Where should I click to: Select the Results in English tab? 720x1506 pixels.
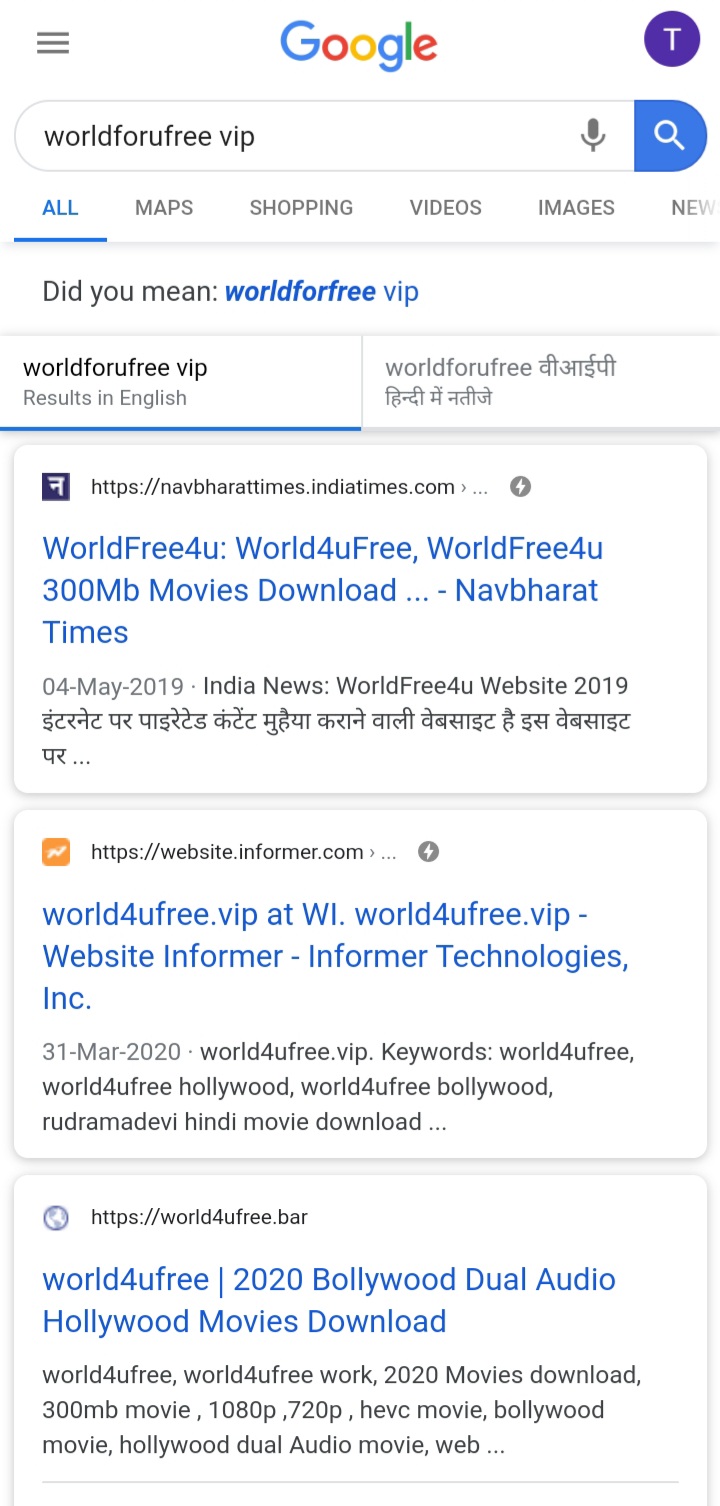[x=180, y=382]
